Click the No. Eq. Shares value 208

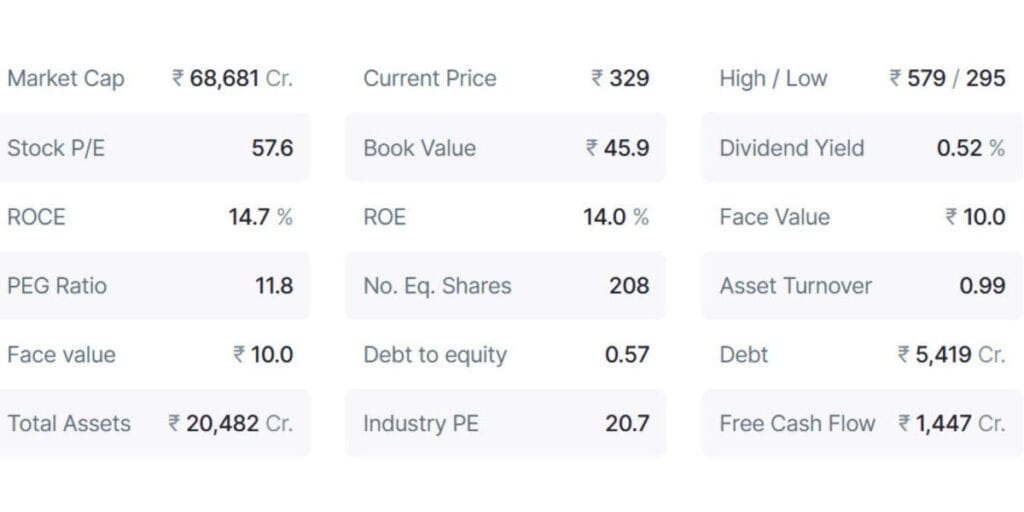629,286
